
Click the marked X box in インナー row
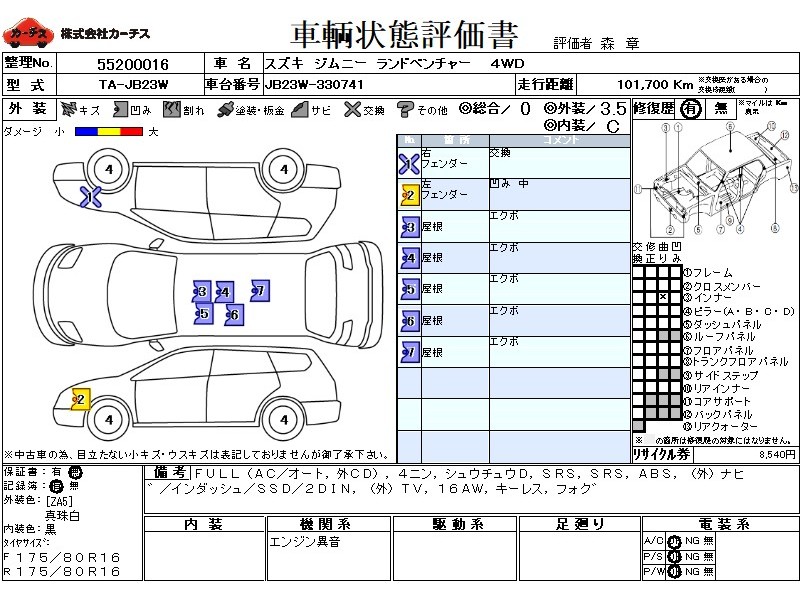click(x=662, y=298)
